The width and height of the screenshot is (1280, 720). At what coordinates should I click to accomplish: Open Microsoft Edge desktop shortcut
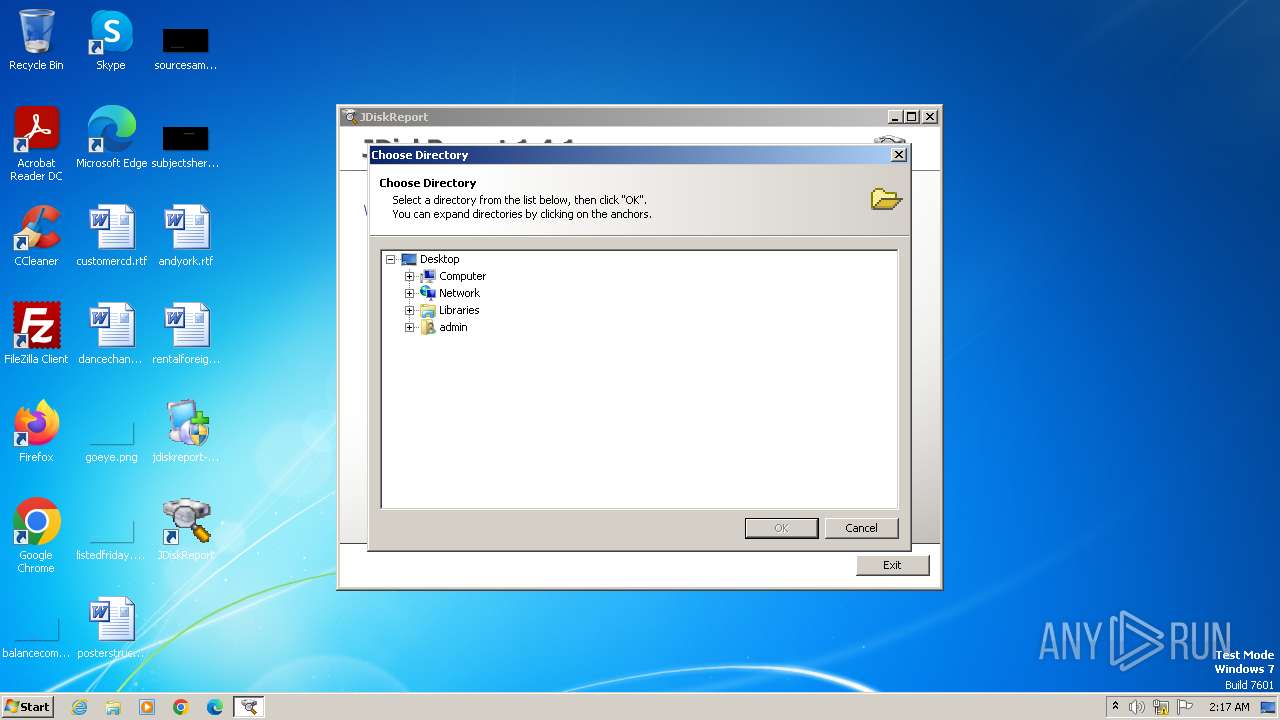(111, 138)
